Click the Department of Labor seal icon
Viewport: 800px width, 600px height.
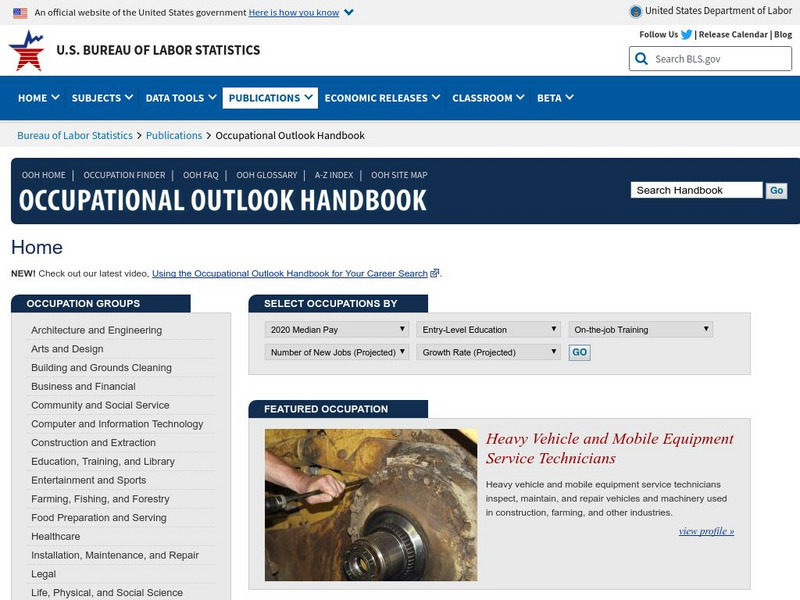[x=635, y=11]
